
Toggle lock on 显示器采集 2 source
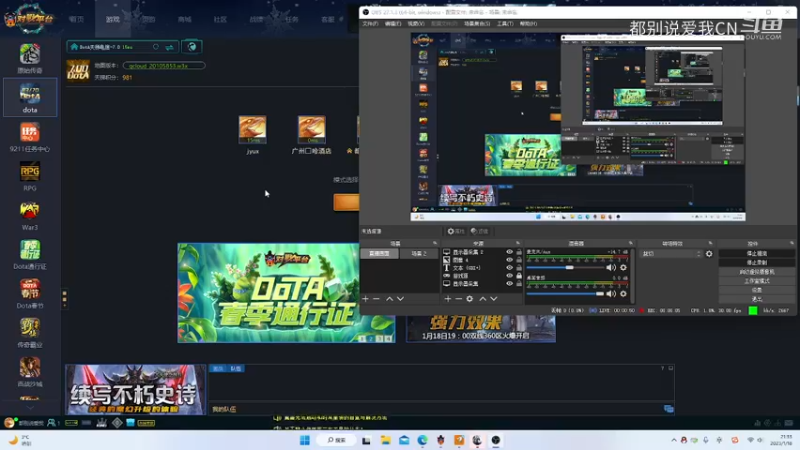click(519, 252)
